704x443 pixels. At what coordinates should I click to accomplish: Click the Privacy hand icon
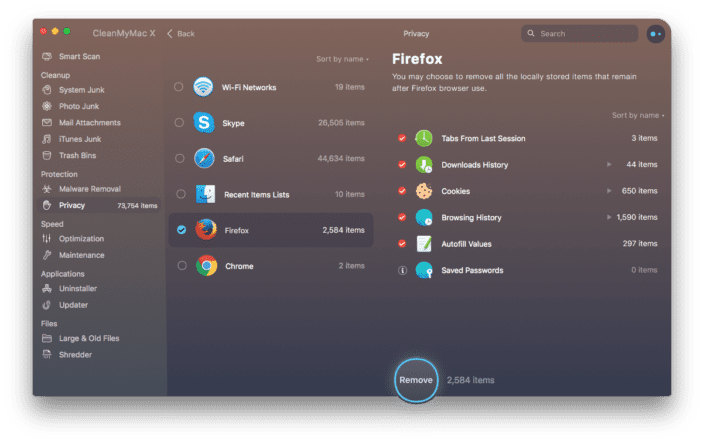click(47, 205)
